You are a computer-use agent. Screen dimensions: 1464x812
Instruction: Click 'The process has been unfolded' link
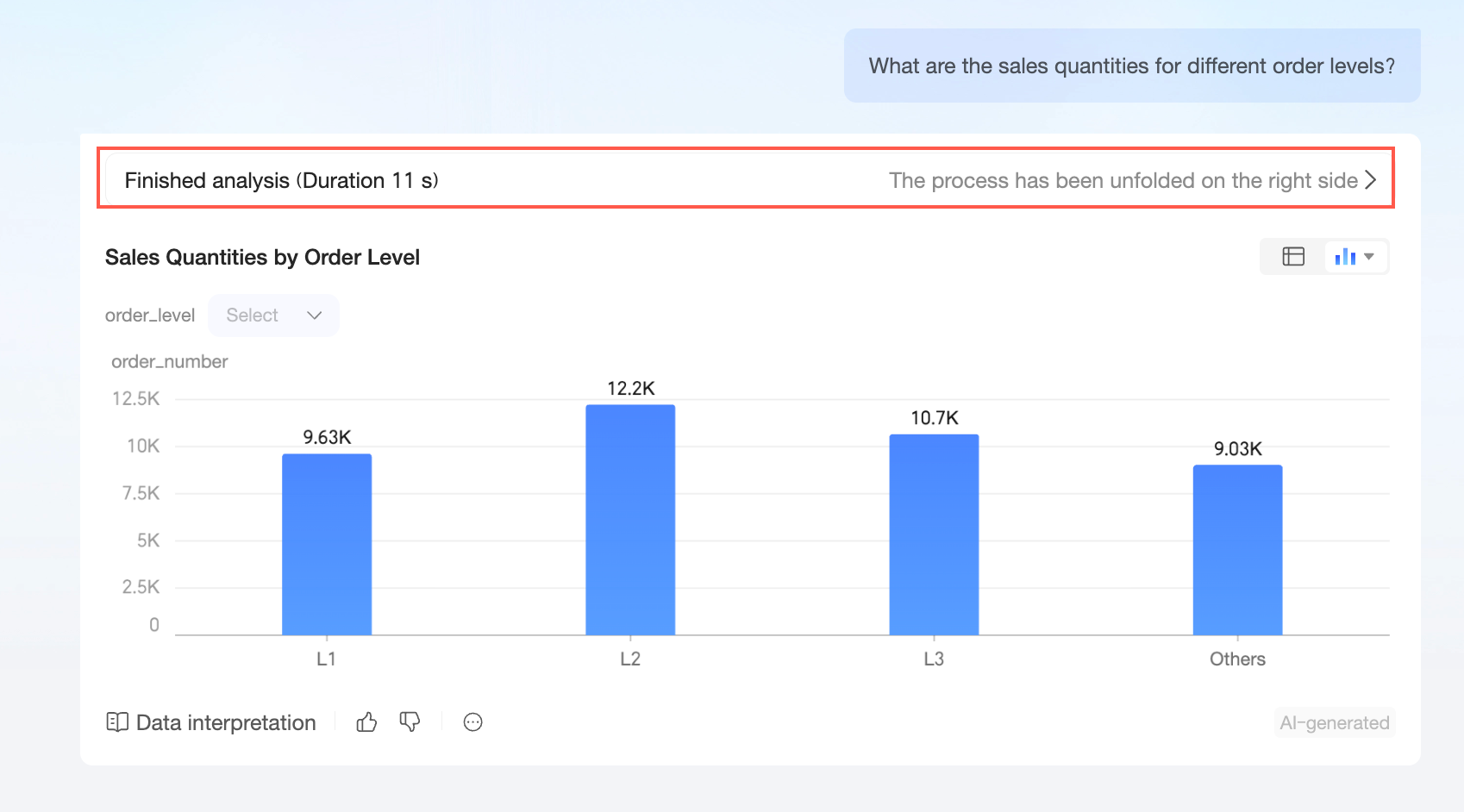[1123, 180]
